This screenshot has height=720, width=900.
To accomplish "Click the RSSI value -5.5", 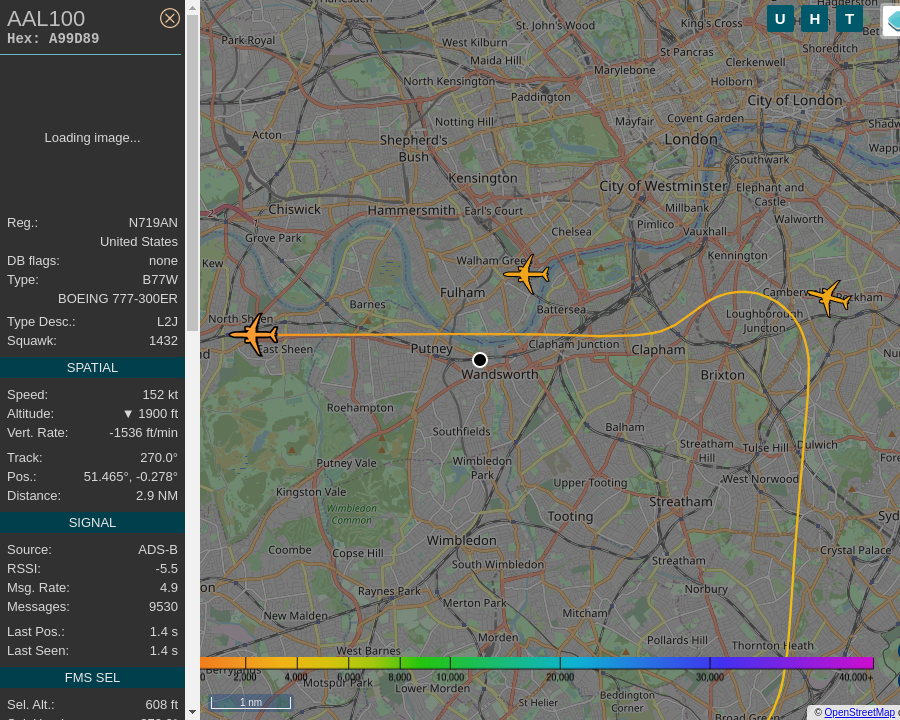I will [x=166, y=568].
